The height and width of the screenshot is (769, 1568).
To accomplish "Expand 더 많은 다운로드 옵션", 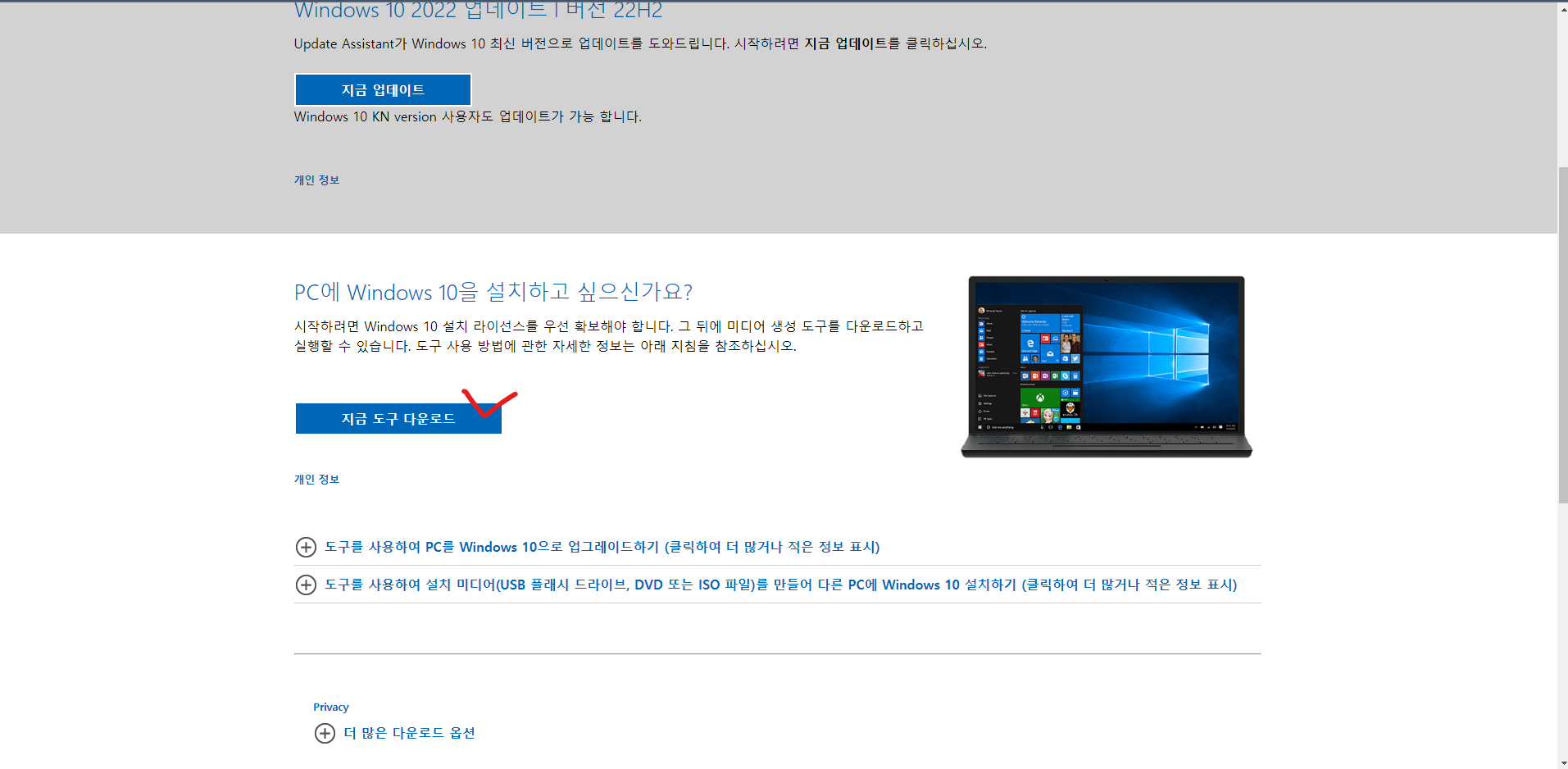I will (409, 733).
